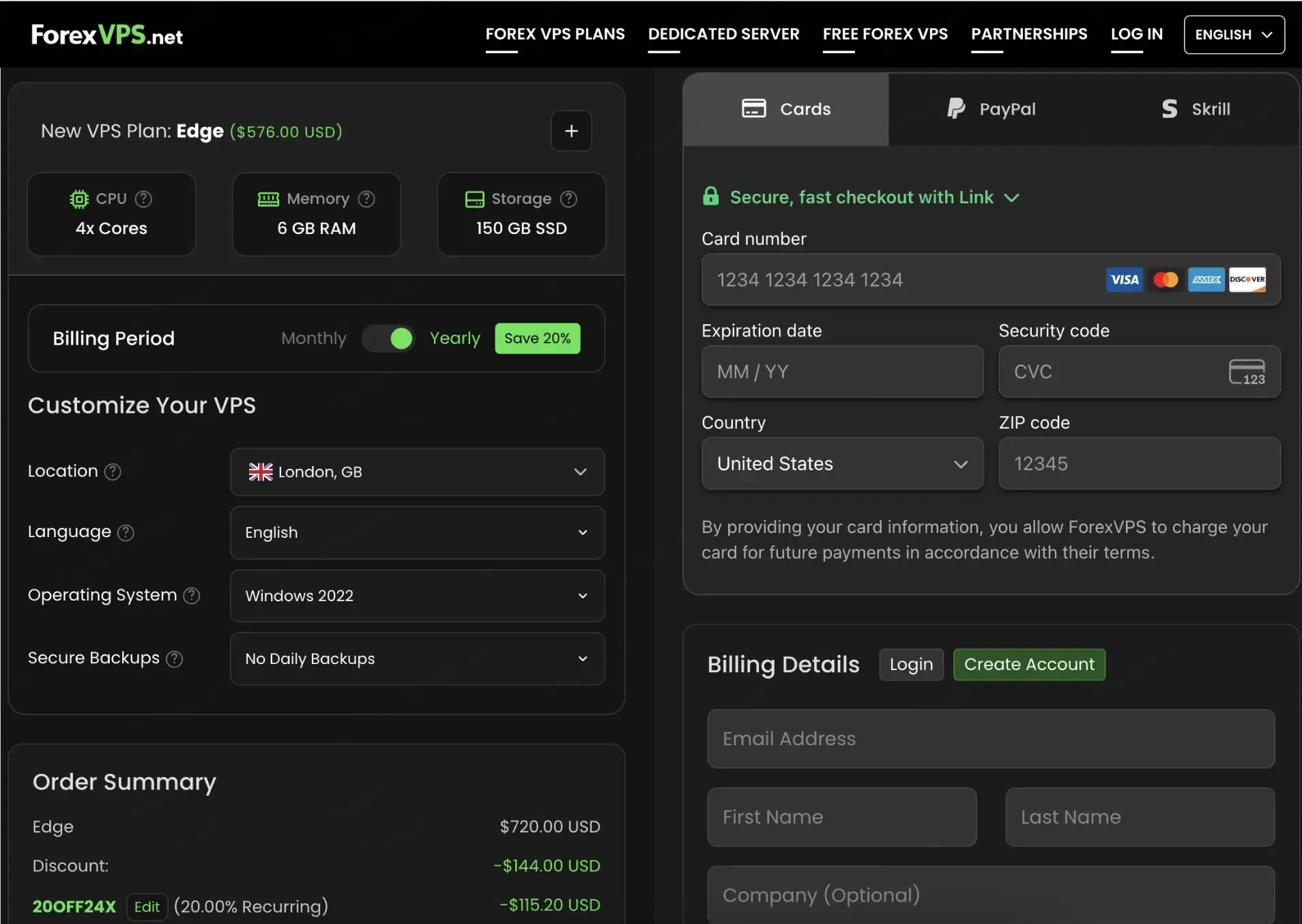
Task: Open the Location dropdown London, GB
Action: (x=417, y=472)
